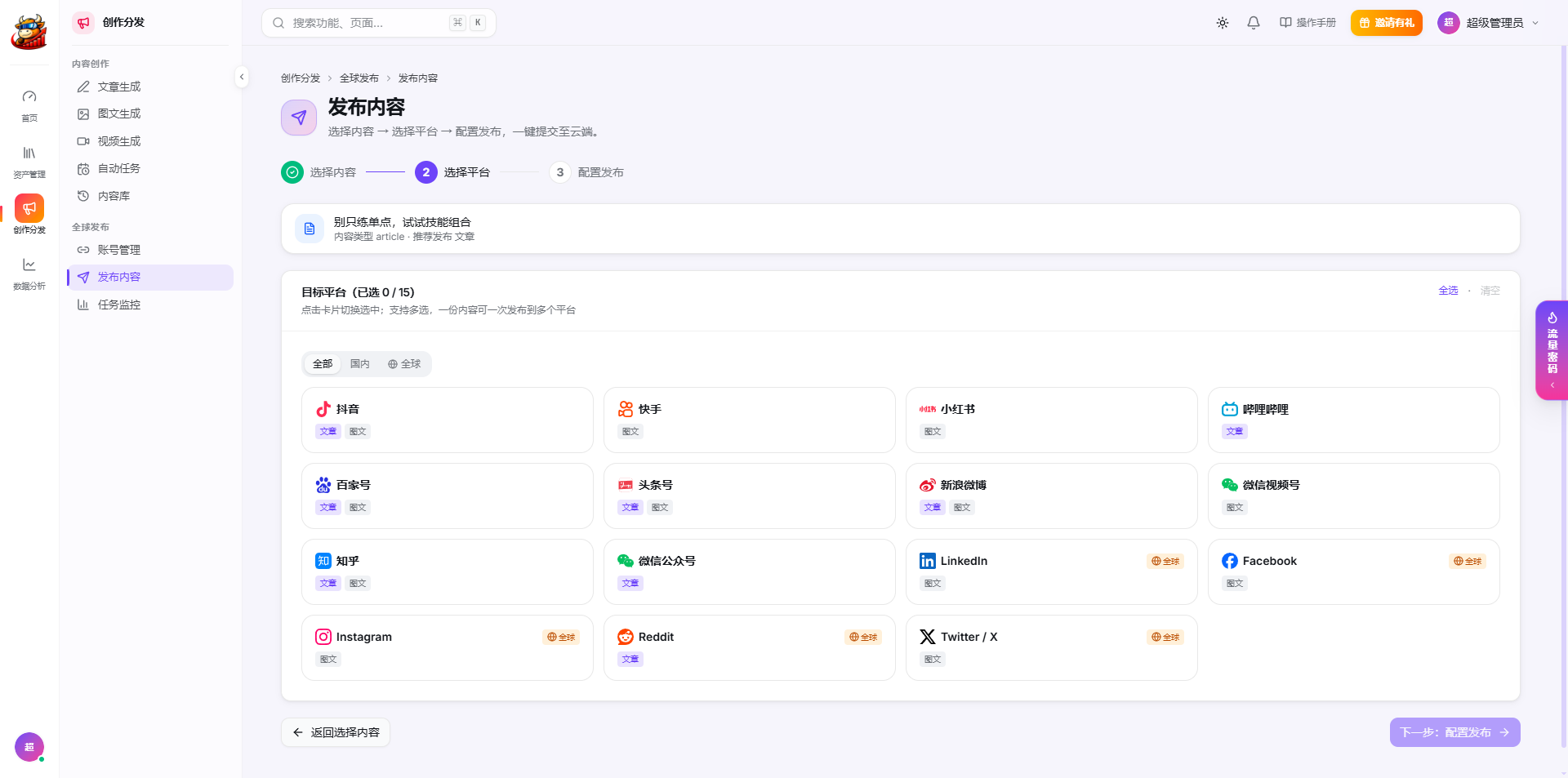This screenshot has height=778, width=1568.
Task: Switch to the 全球 platform tab
Action: click(x=404, y=364)
